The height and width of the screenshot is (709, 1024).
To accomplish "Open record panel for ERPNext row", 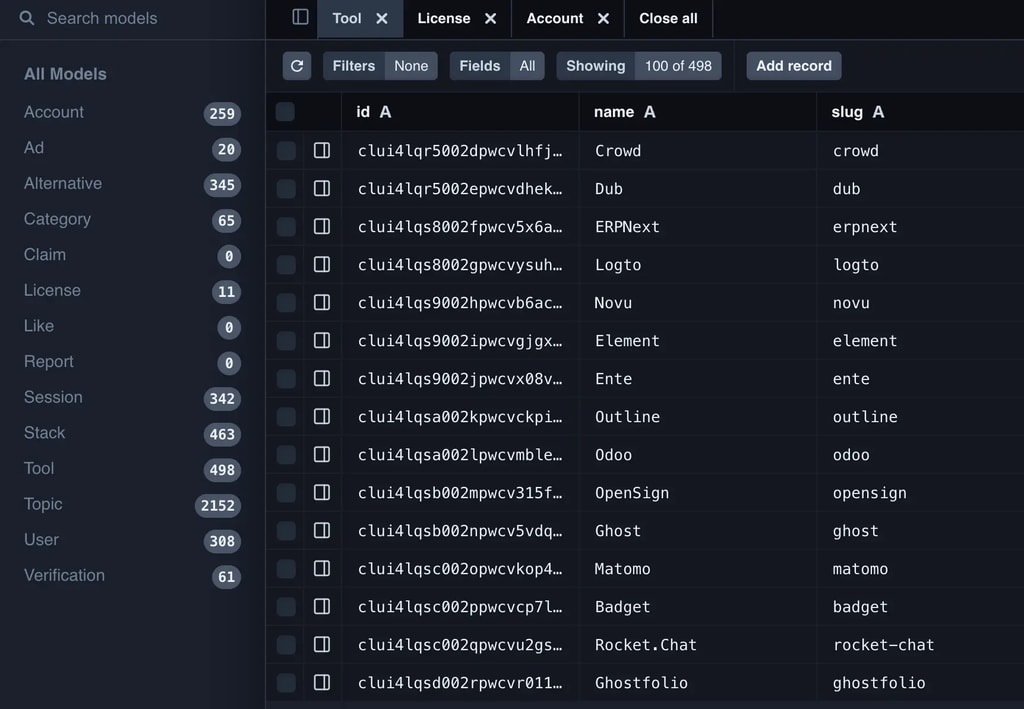I will pyautogui.click(x=322, y=227).
